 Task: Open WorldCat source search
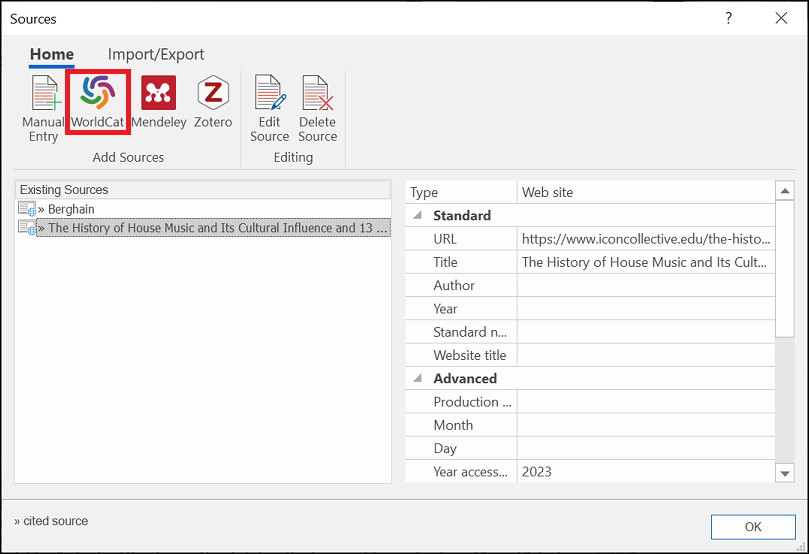[98, 95]
